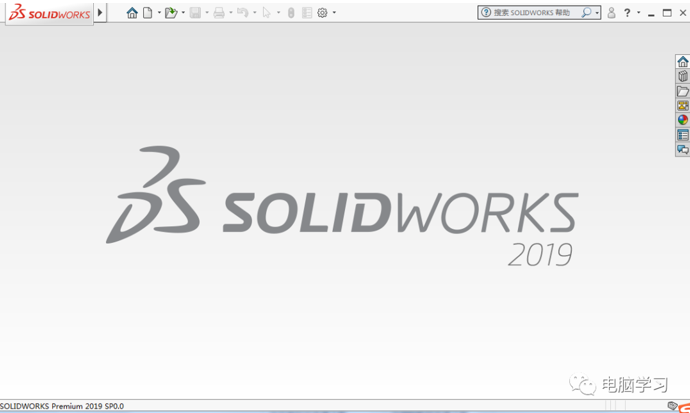Click the Print icon

point(219,13)
